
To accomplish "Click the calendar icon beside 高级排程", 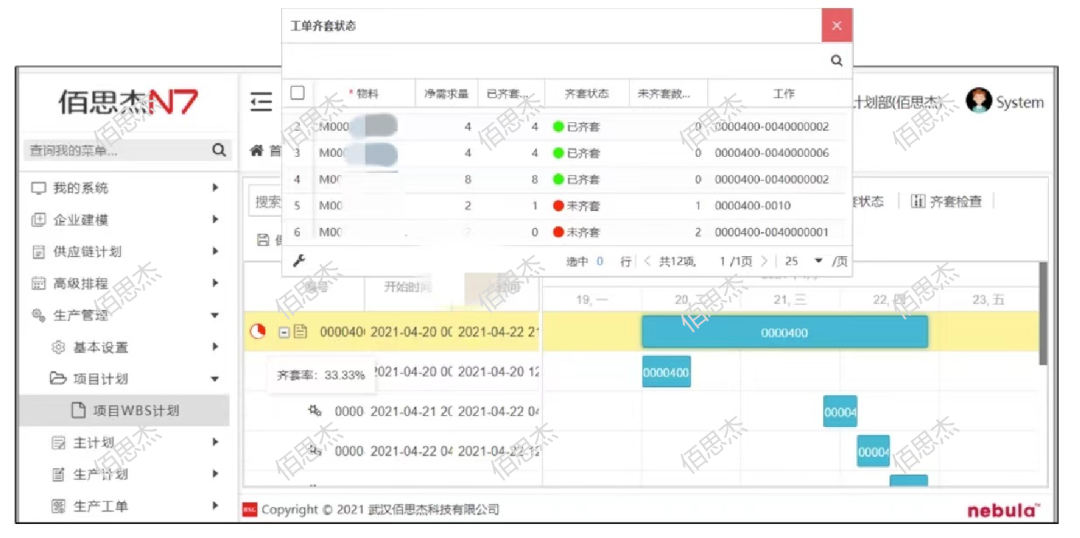I will pos(39,283).
